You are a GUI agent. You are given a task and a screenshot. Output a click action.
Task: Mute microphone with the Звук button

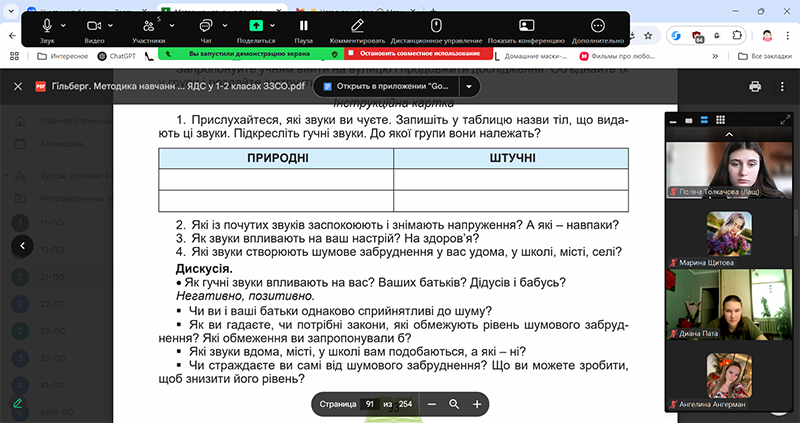[x=47, y=30]
